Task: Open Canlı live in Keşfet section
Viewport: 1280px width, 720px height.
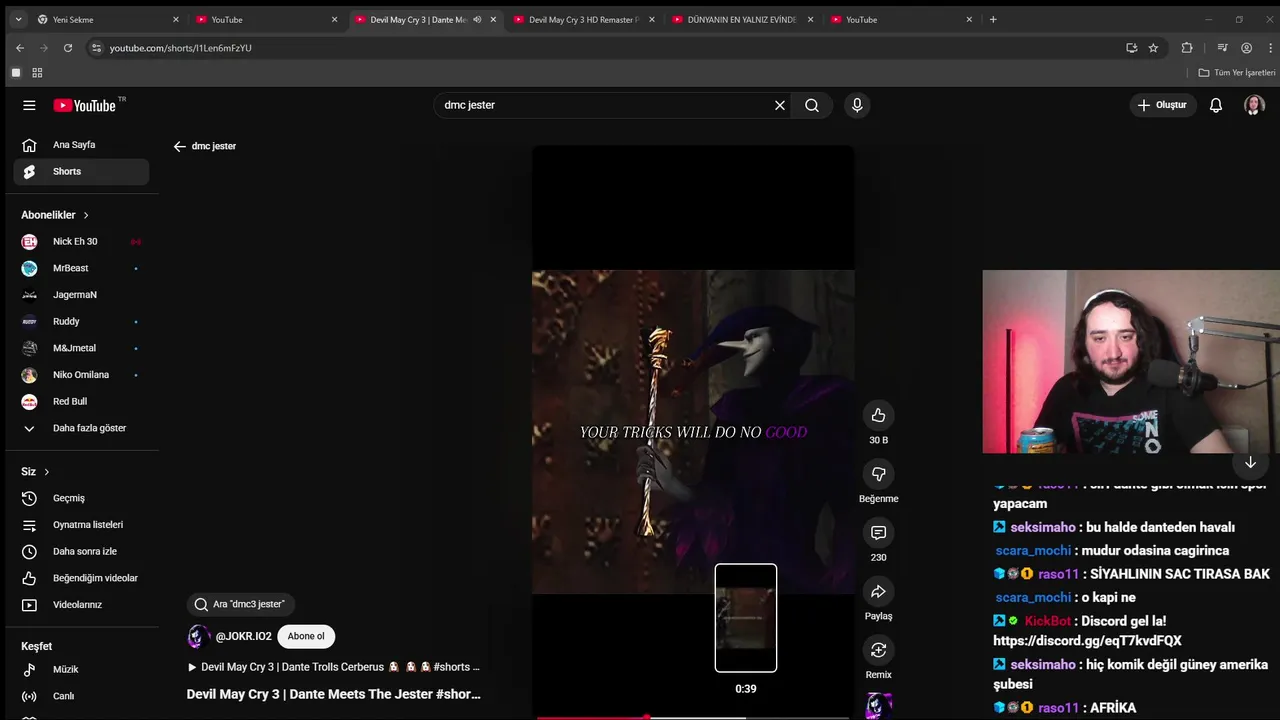Action: pos(81,696)
